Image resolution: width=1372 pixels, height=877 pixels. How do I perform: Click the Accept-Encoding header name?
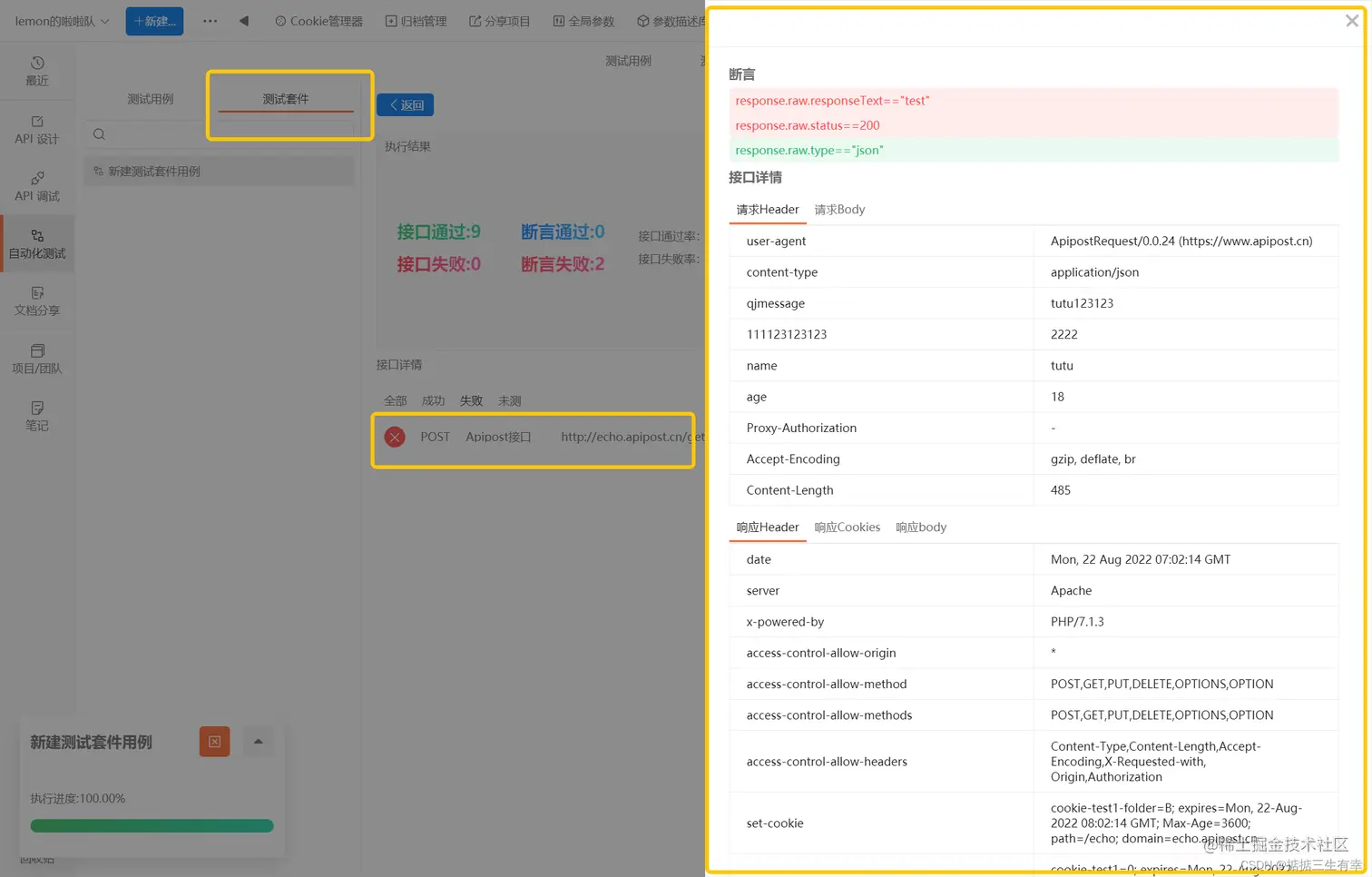click(793, 459)
